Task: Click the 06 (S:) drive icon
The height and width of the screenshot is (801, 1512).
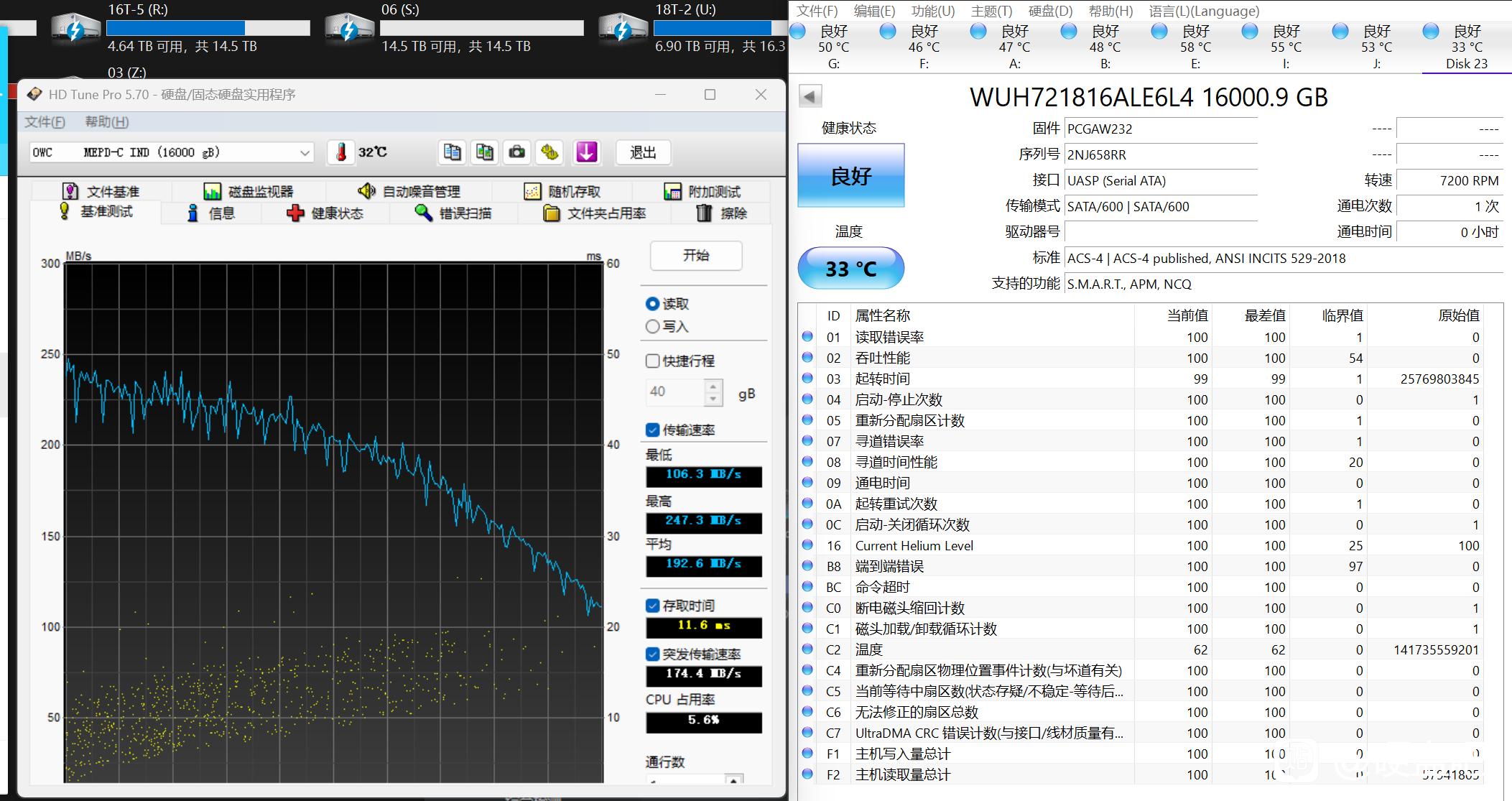Action: [x=348, y=29]
